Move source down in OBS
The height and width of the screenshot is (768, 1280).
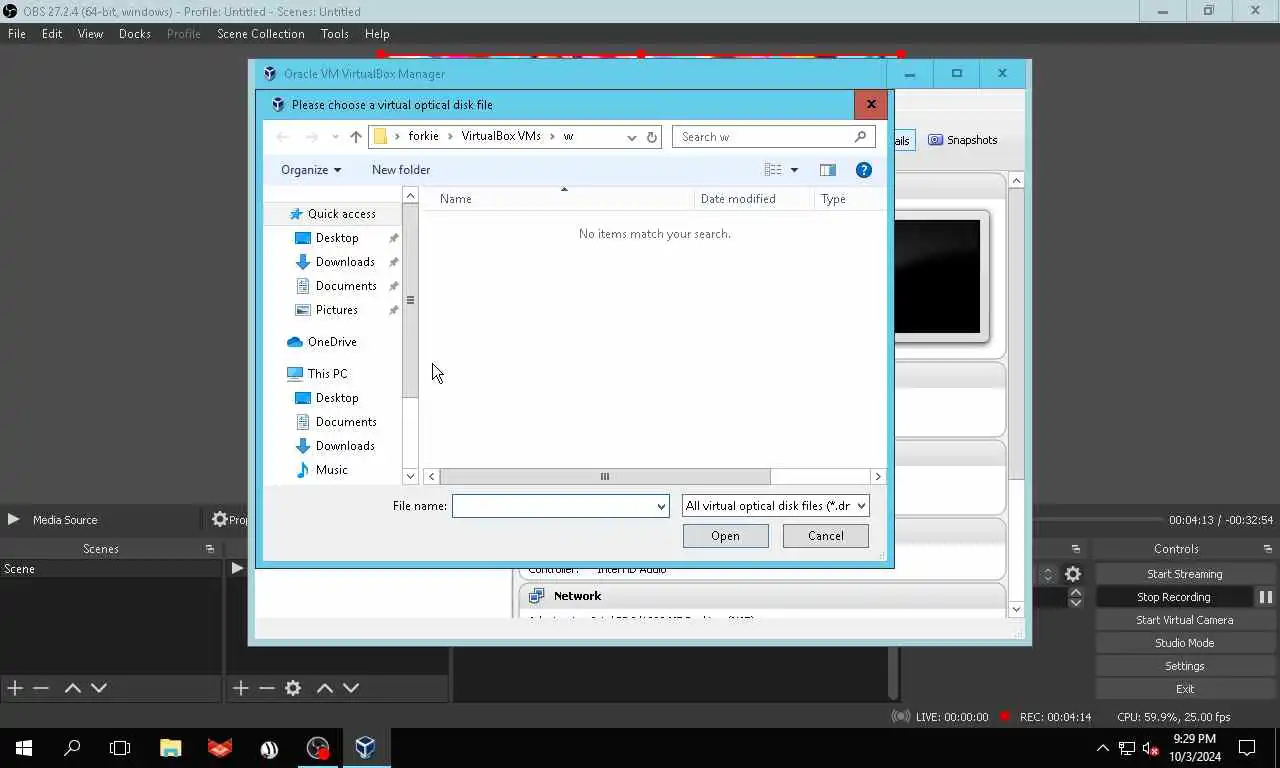[351, 688]
